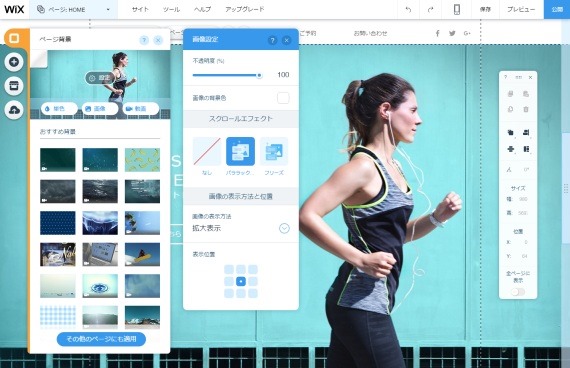The image size is (570, 368).
Task: Choose the 画像 image background button
Action: point(100,109)
